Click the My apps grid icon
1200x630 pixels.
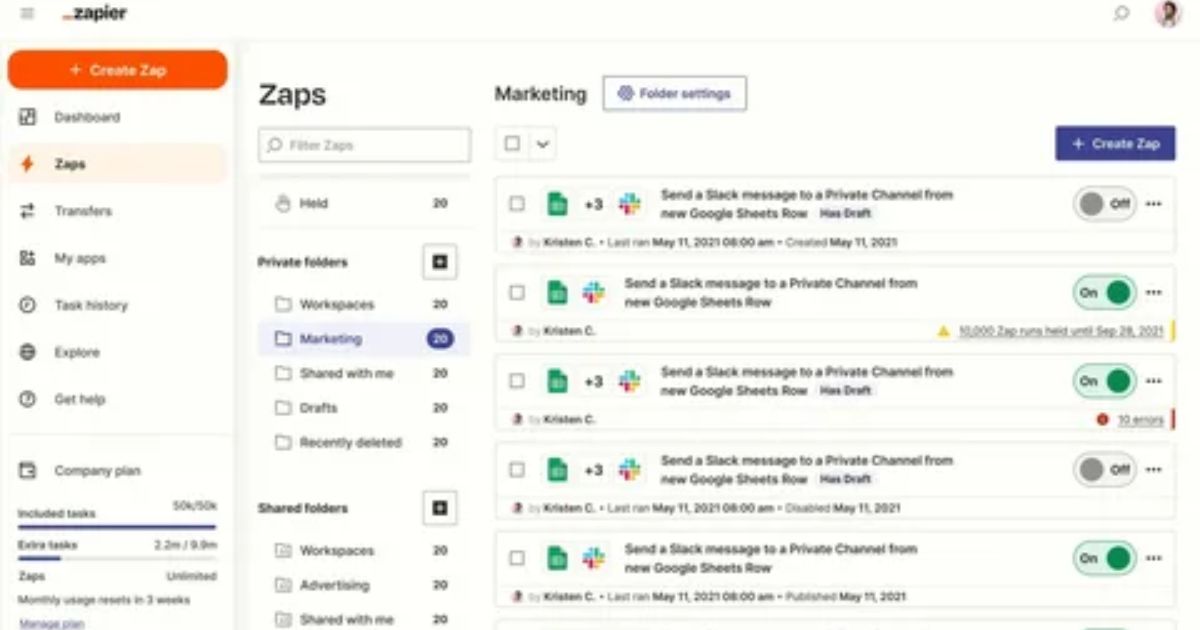pyautogui.click(x=28, y=258)
